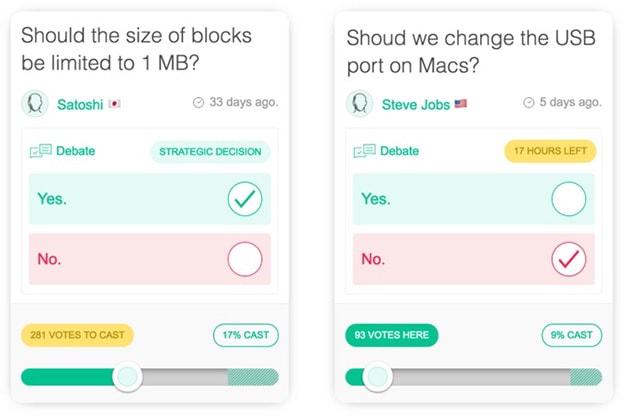
Task: Select the Yes radio on the USB port poll
Action: (569, 199)
